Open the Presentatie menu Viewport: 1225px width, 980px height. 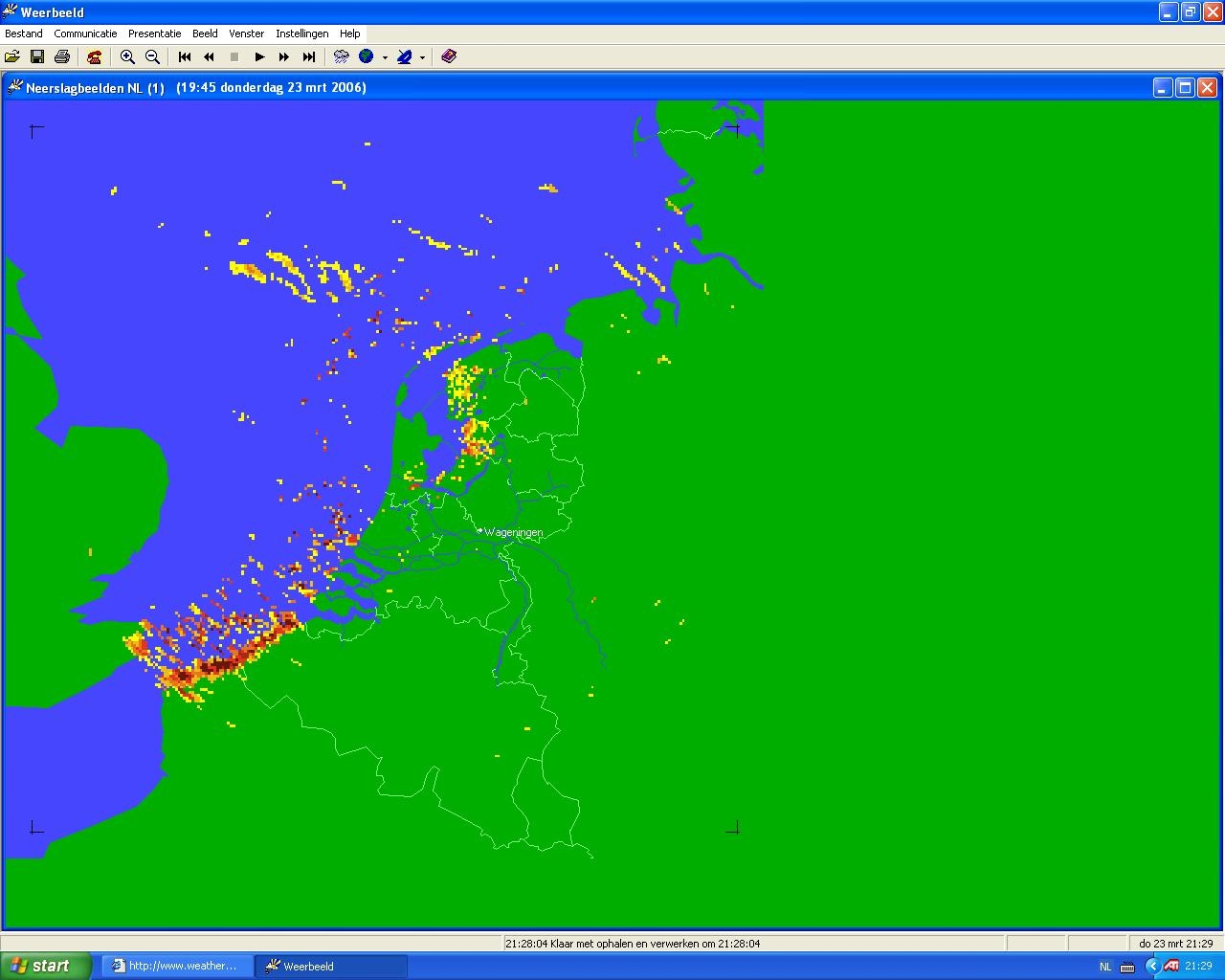coord(154,33)
